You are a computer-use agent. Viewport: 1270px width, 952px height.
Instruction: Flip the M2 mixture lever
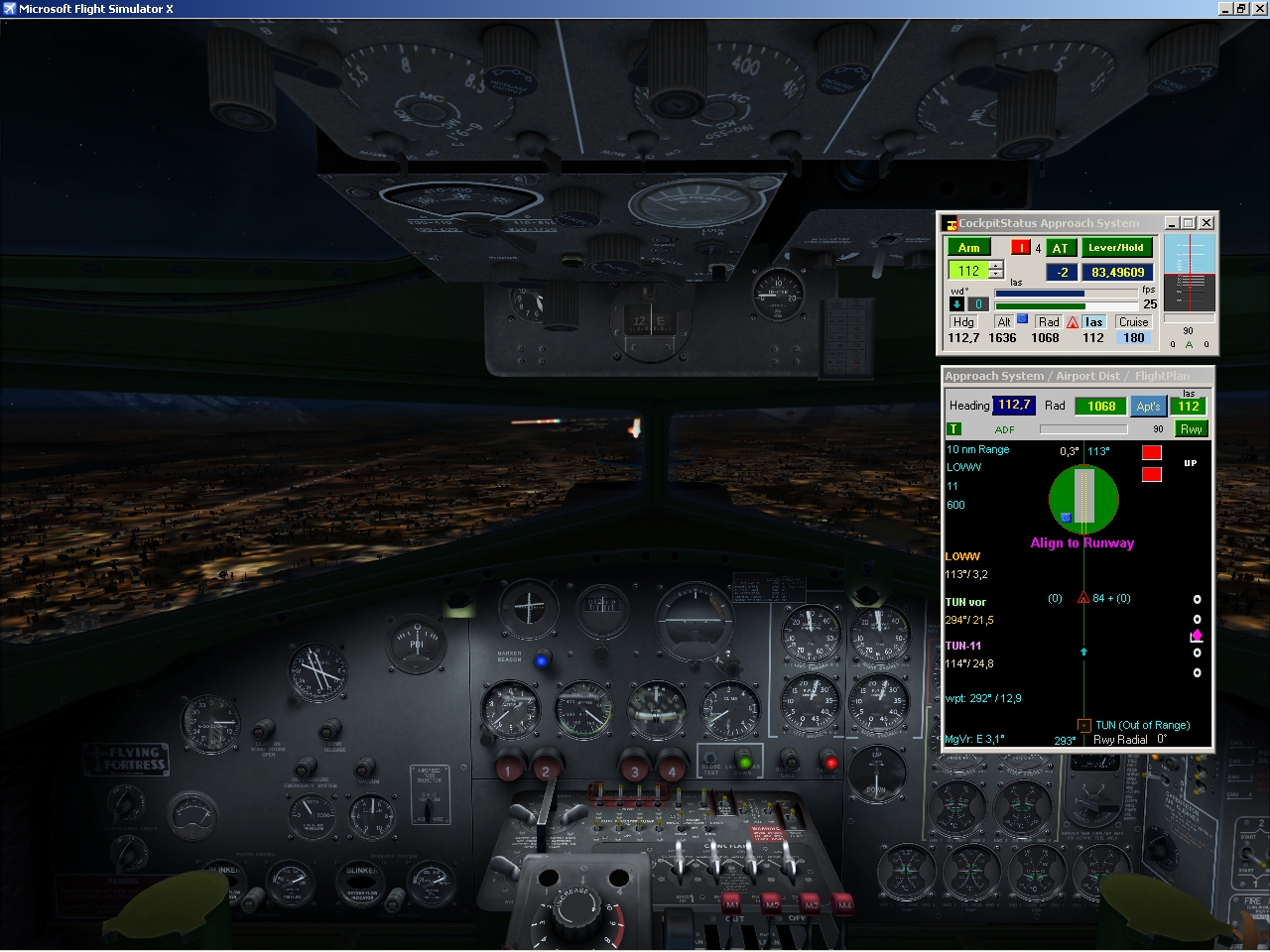point(772,904)
